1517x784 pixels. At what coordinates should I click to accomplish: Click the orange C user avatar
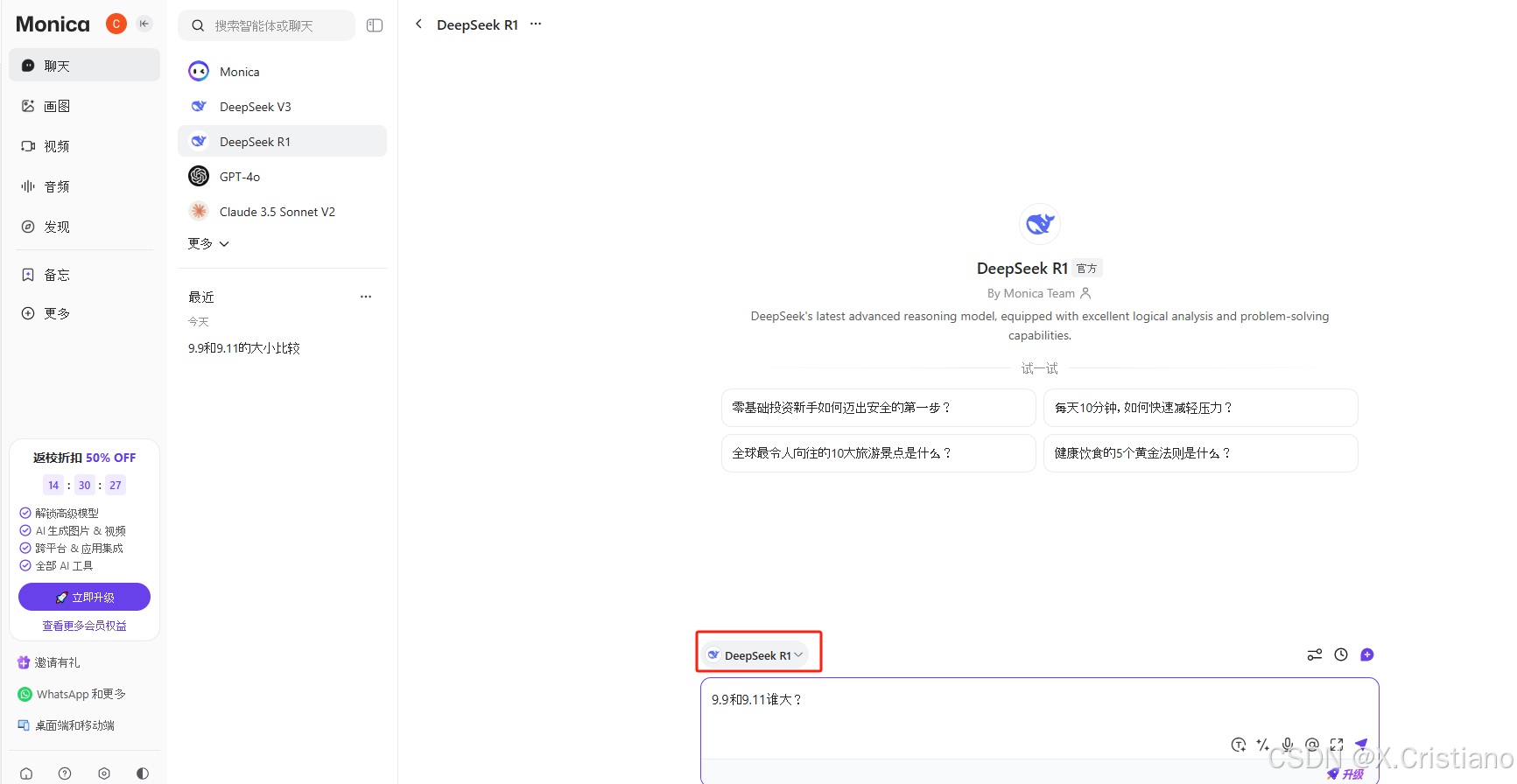tap(116, 24)
